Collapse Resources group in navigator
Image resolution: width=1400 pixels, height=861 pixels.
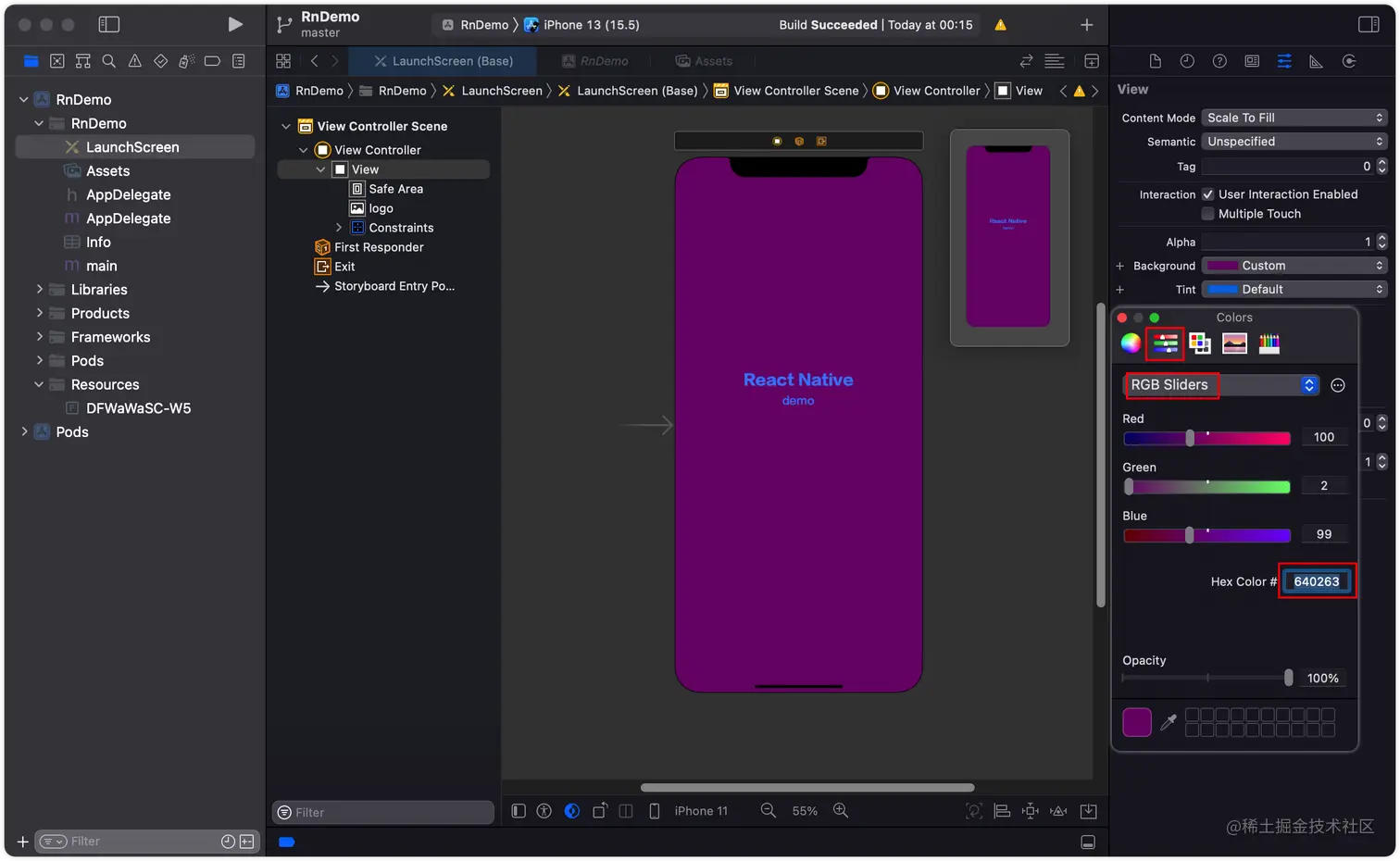(39, 384)
